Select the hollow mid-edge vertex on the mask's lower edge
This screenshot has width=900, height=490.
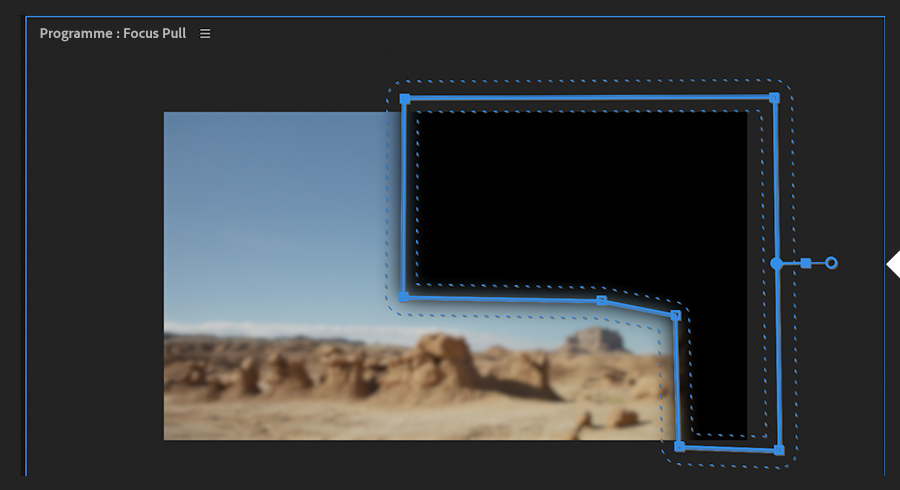click(x=601, y=301)
